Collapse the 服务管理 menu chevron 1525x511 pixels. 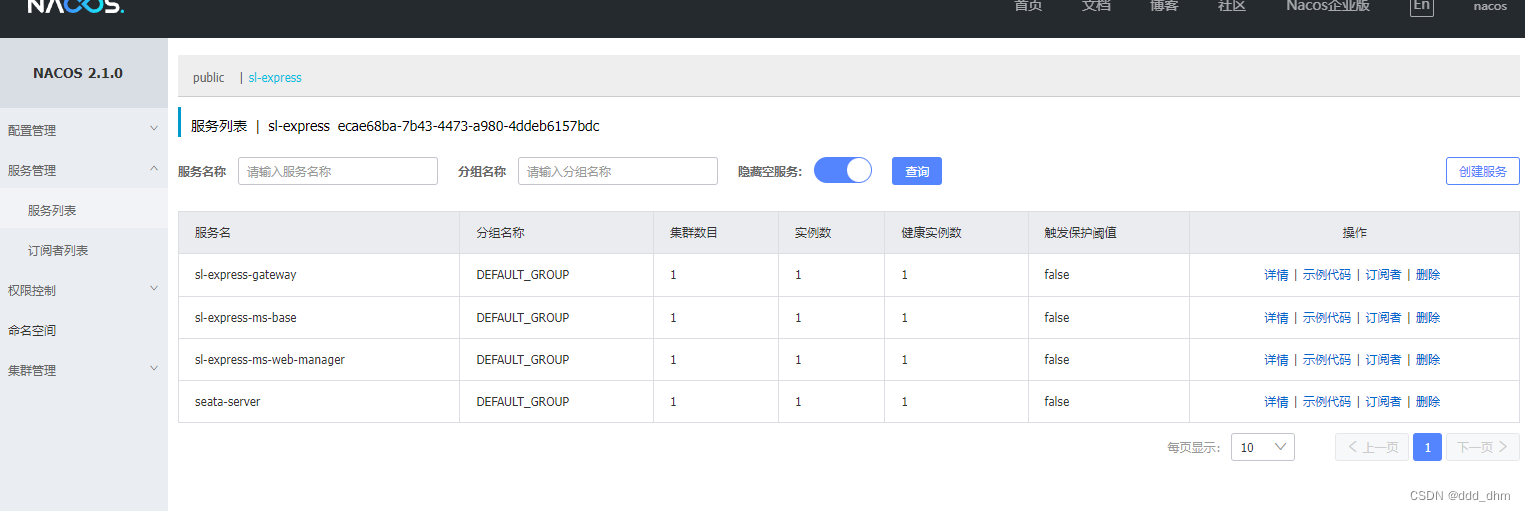coord(154,169)
